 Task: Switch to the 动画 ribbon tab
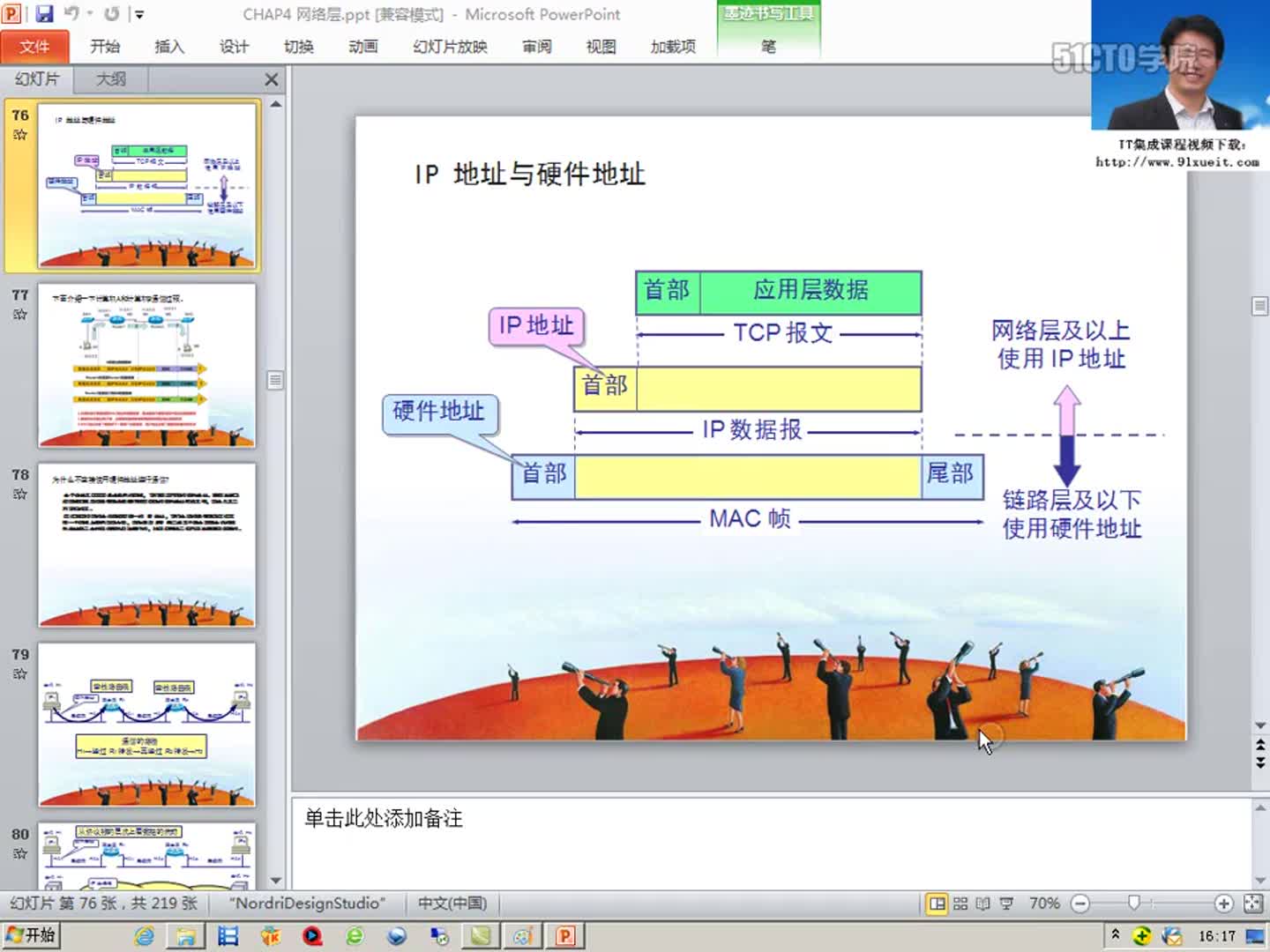click(x=362, y=47)
